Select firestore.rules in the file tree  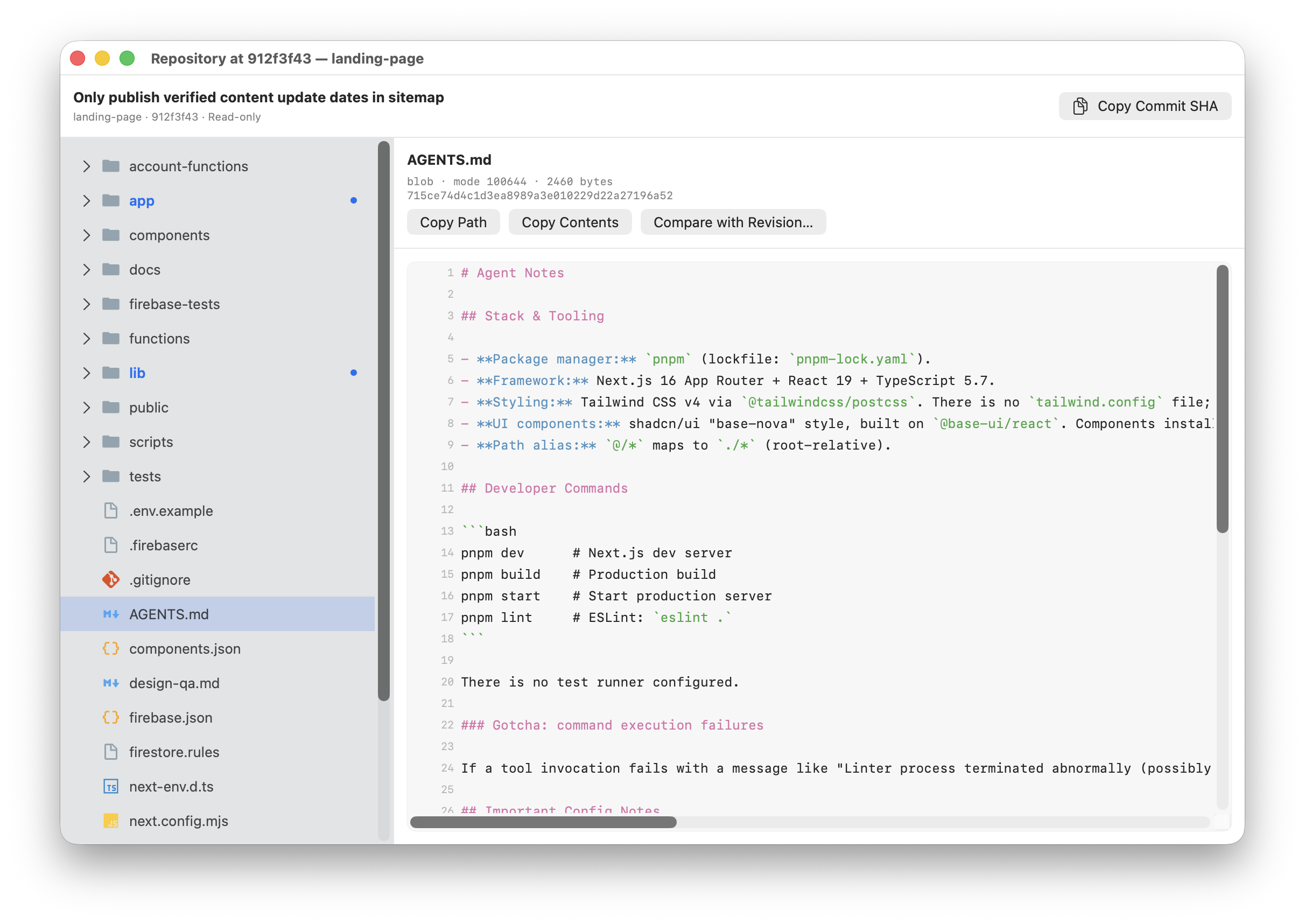pos(218,752)
